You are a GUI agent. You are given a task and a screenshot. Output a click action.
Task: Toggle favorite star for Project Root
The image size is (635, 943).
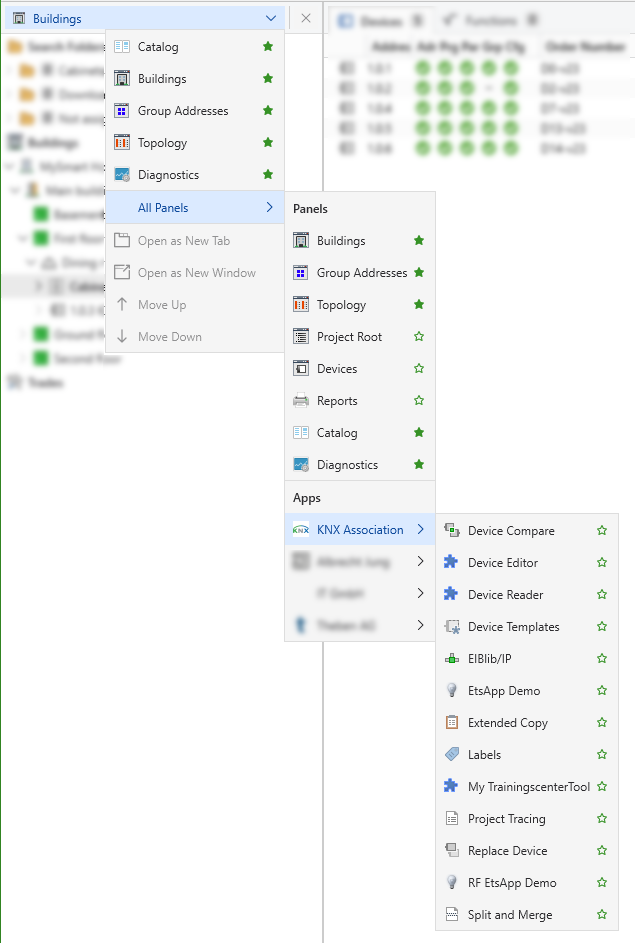419,336
